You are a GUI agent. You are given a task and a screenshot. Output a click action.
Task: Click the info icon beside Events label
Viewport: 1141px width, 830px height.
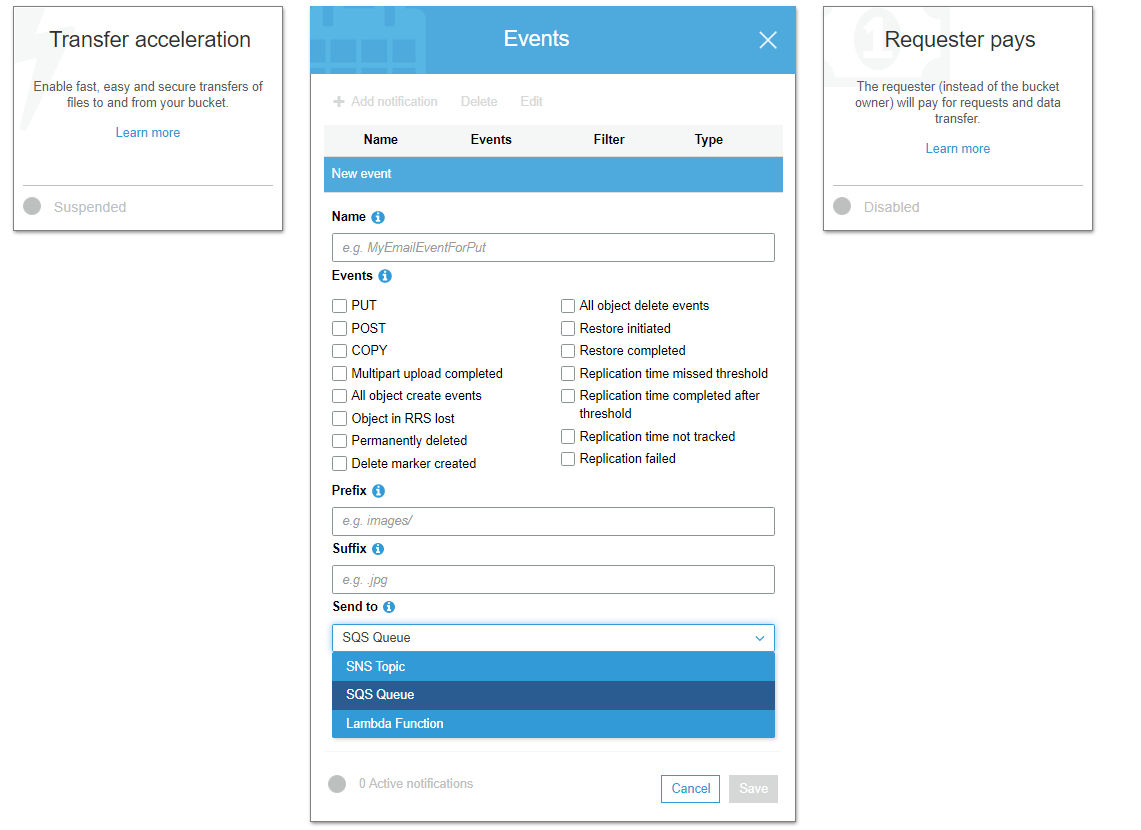tap(385, 276)
